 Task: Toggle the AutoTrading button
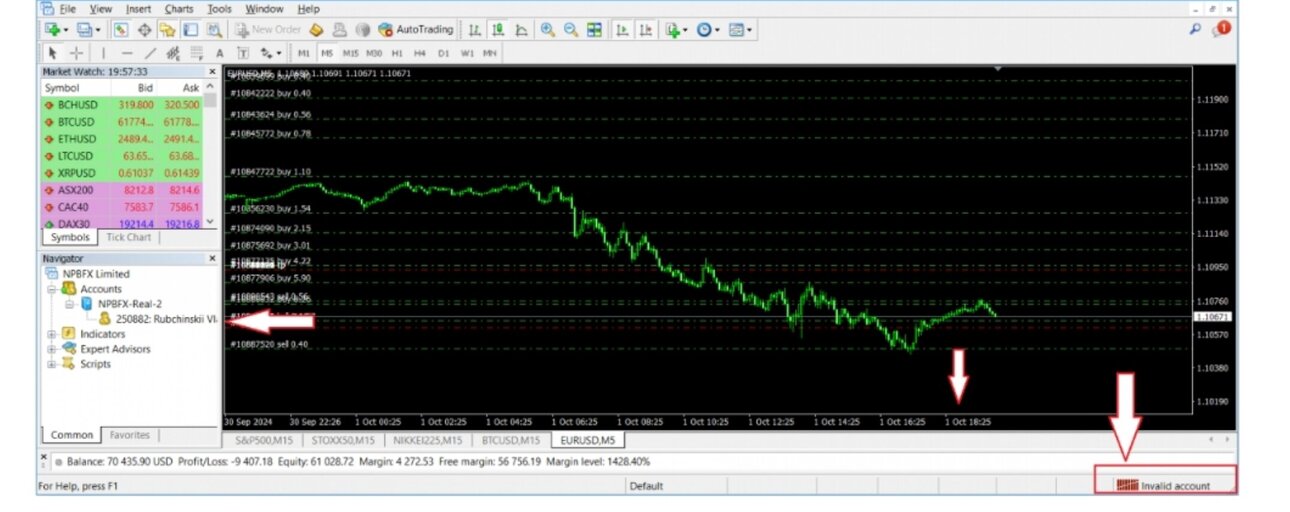tap(416, 30)
